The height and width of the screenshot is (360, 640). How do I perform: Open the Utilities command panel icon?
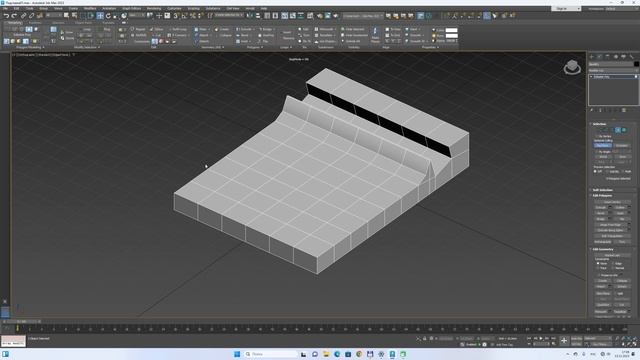pyautogui.click(x=631, y=57)
